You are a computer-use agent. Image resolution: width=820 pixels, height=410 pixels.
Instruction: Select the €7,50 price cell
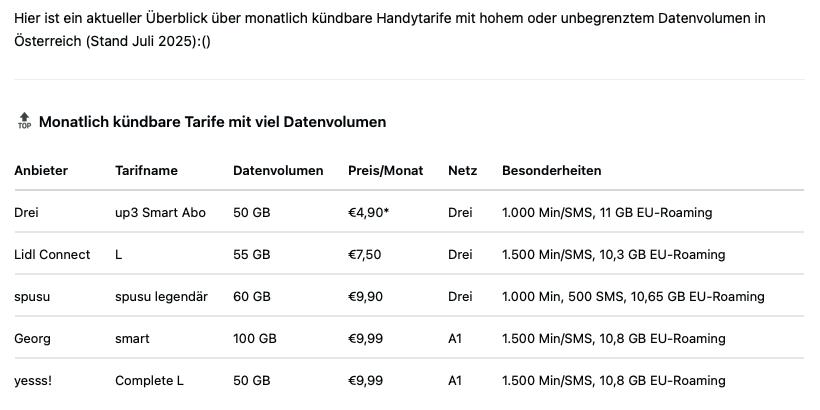(364, 255)
